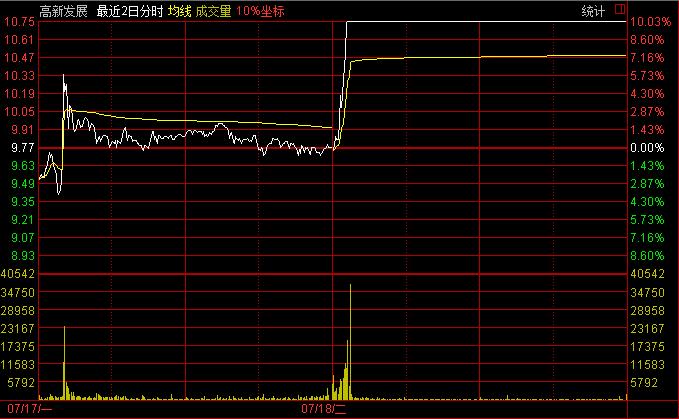The width and height of the screenshot is (679, 419).
Task: Click the tall volume spike on 07/17
Action: [65, 363]
